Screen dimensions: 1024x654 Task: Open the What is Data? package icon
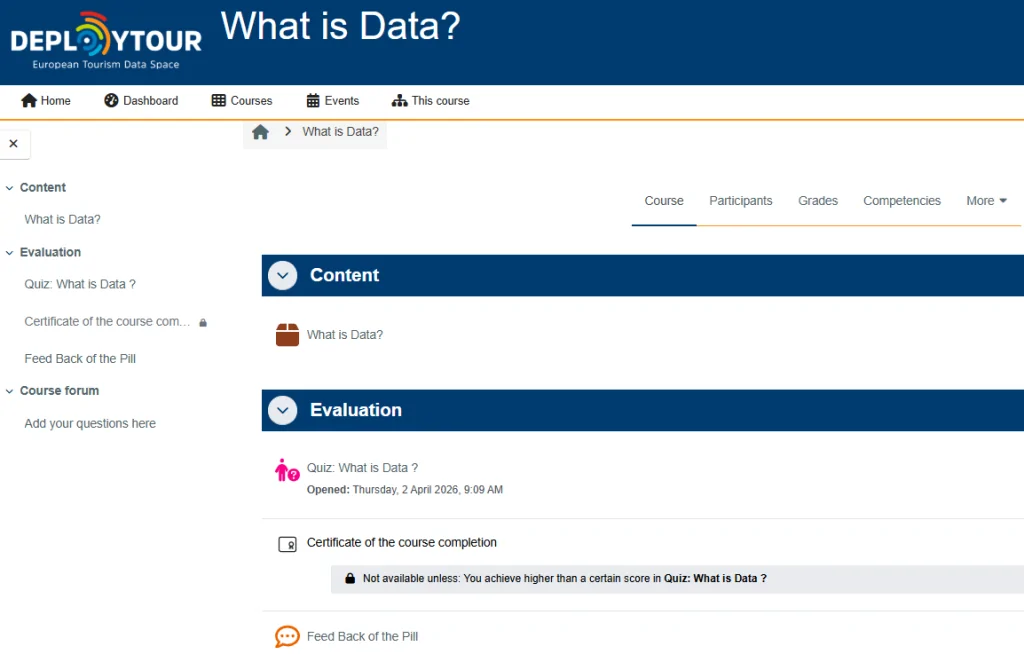(287, 335)
